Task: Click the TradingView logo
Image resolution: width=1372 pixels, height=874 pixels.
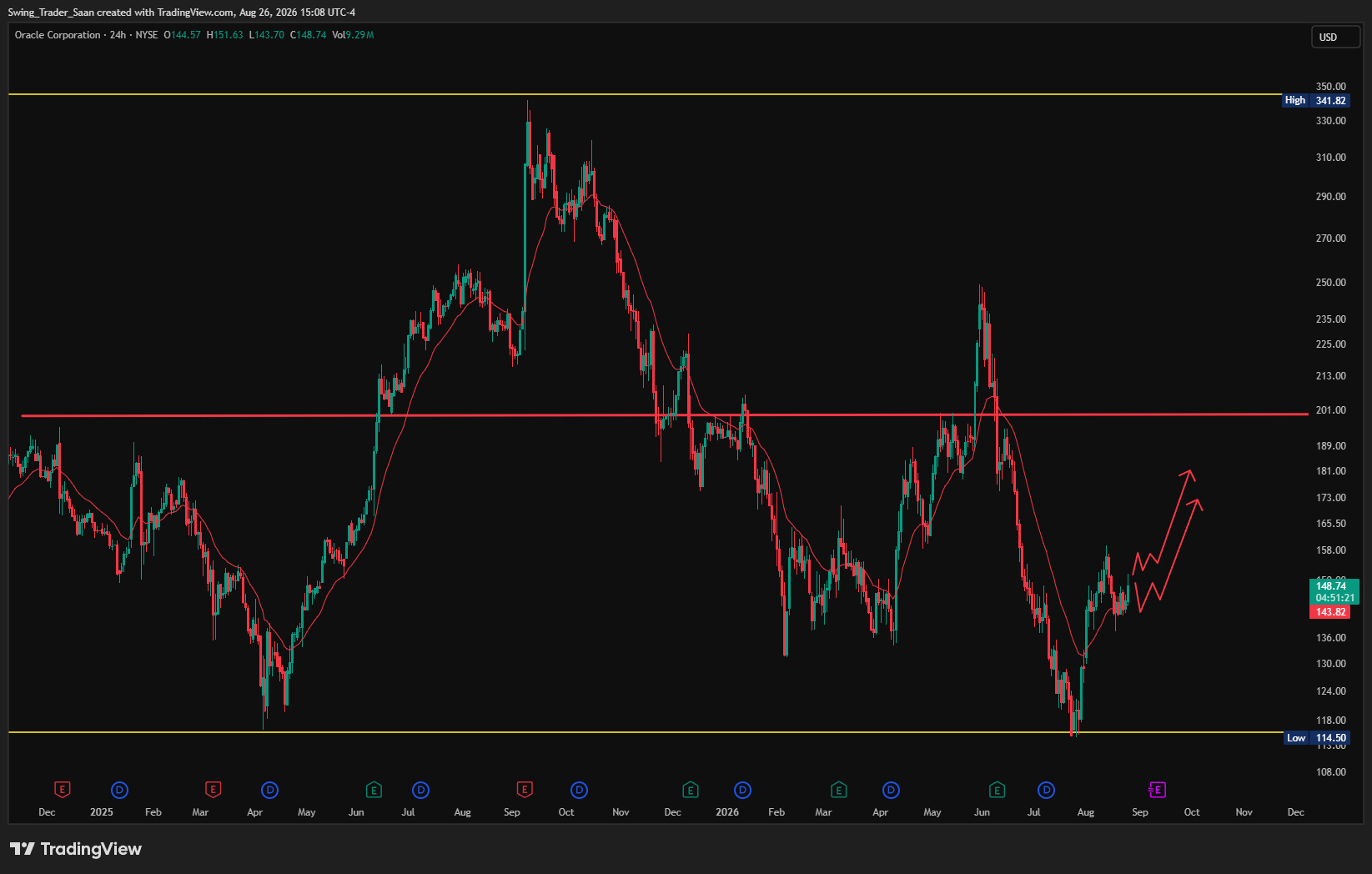Action: tap(76, 849)
